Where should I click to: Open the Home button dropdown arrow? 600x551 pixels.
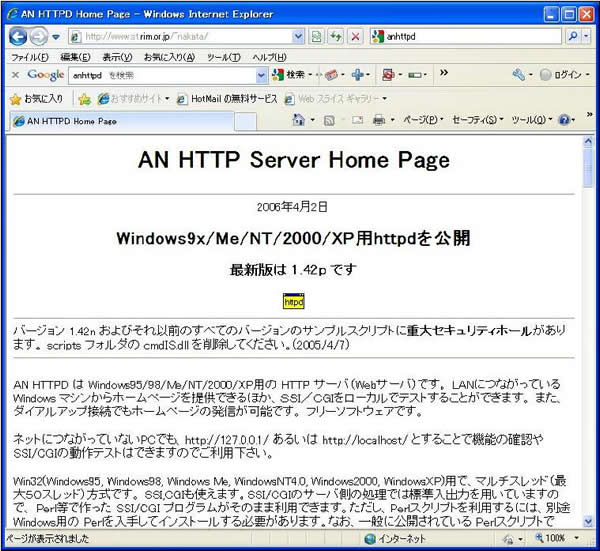(312, 120)
